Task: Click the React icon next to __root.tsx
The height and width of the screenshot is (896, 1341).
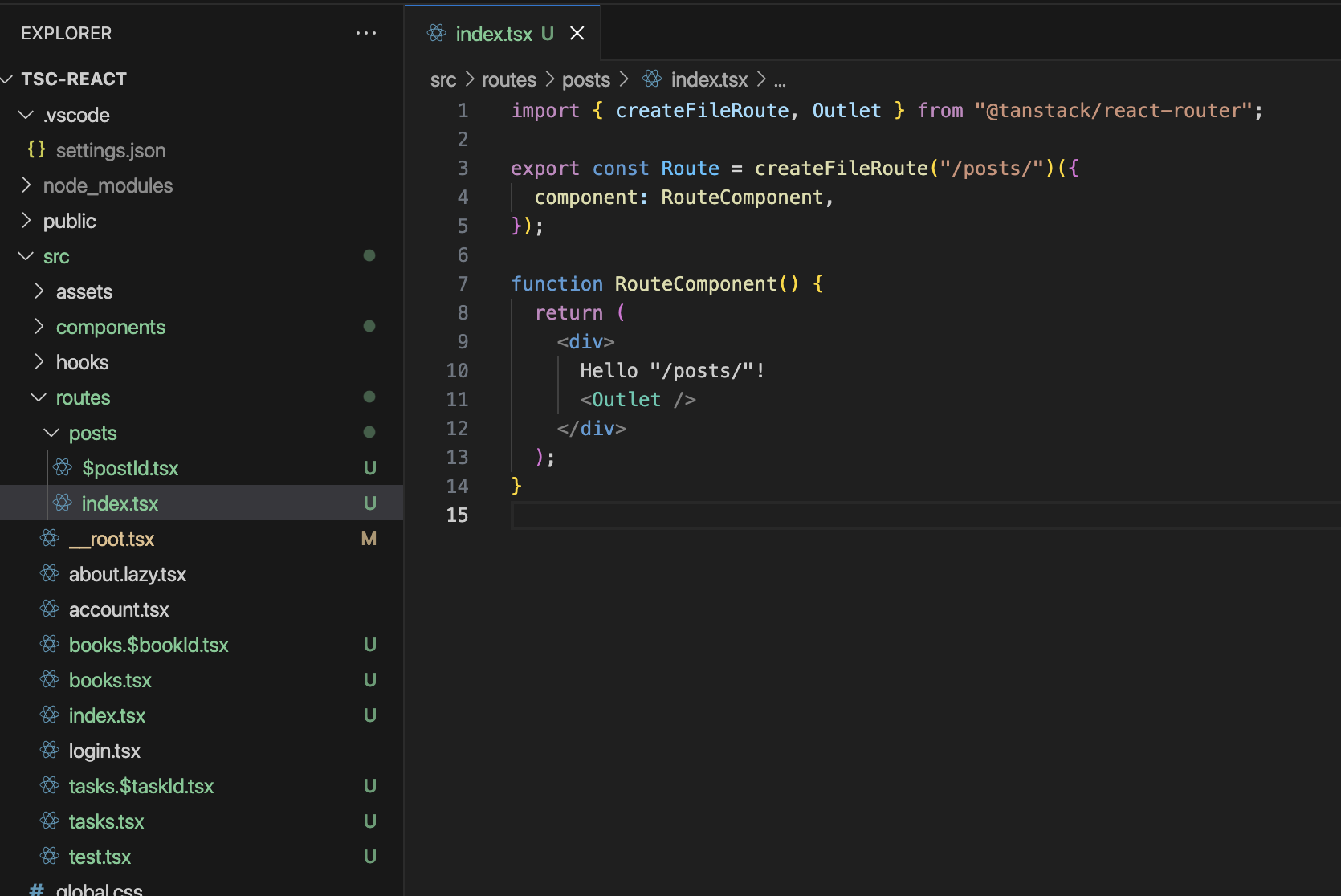Action: pos(50,539)
